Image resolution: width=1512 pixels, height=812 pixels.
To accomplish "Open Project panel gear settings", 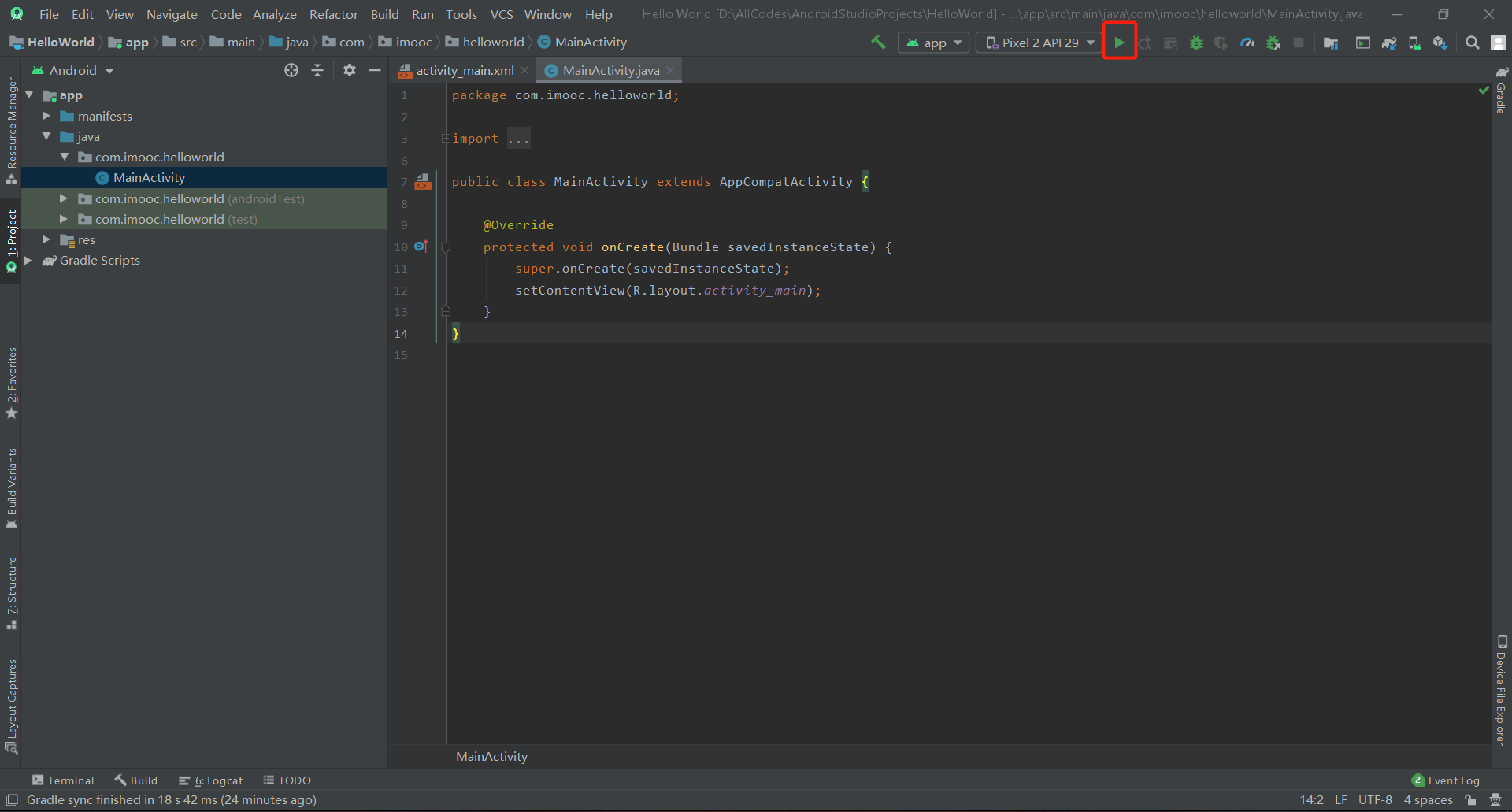I will 350,70.
